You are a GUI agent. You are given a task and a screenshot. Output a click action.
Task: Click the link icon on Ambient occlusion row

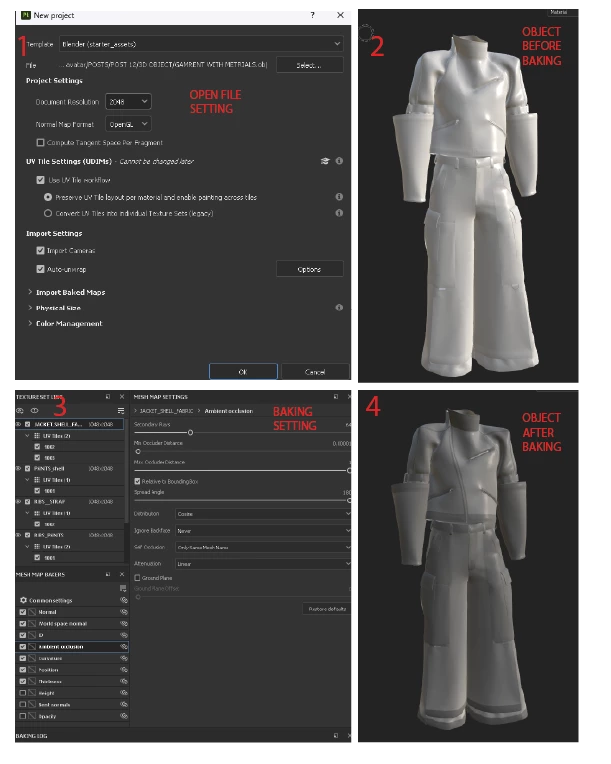[124, 647]
